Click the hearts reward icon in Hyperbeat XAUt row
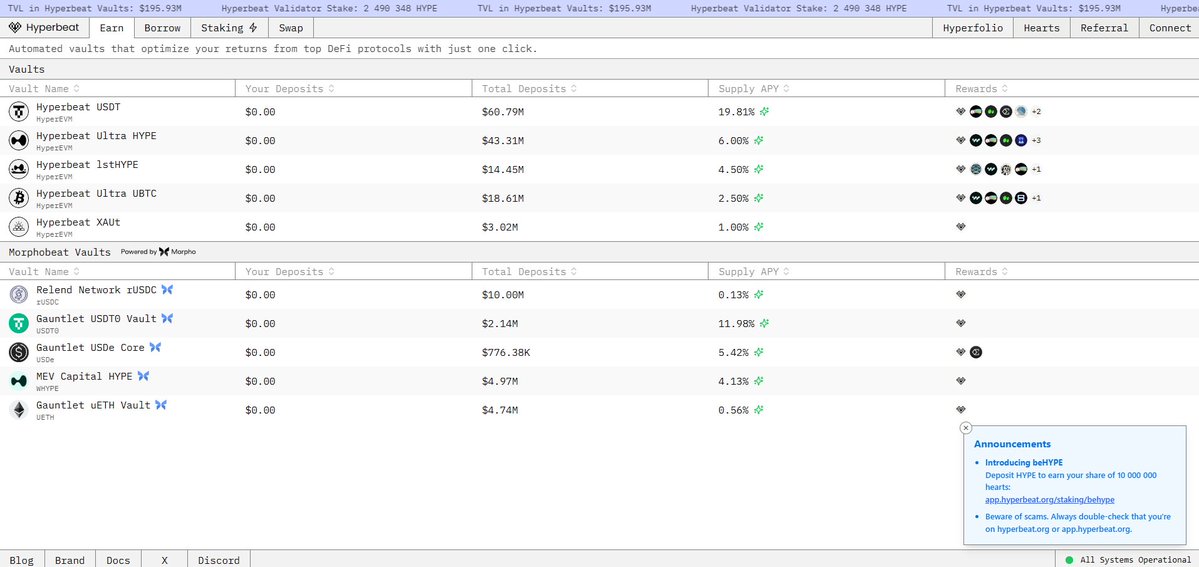The image size is (1199, 567). point(961,226)
